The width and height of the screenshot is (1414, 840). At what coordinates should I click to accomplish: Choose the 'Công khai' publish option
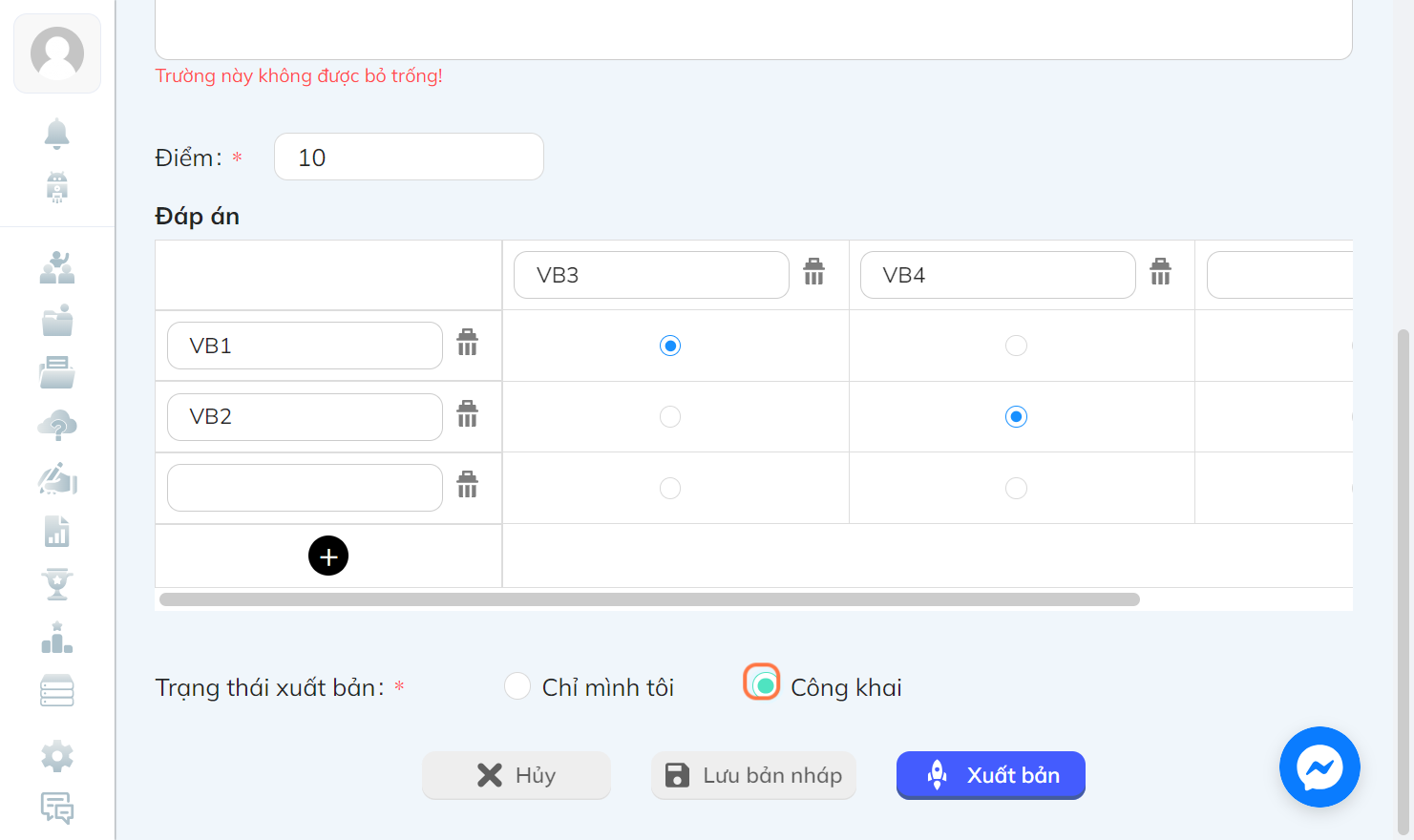(x=764, y=684)
